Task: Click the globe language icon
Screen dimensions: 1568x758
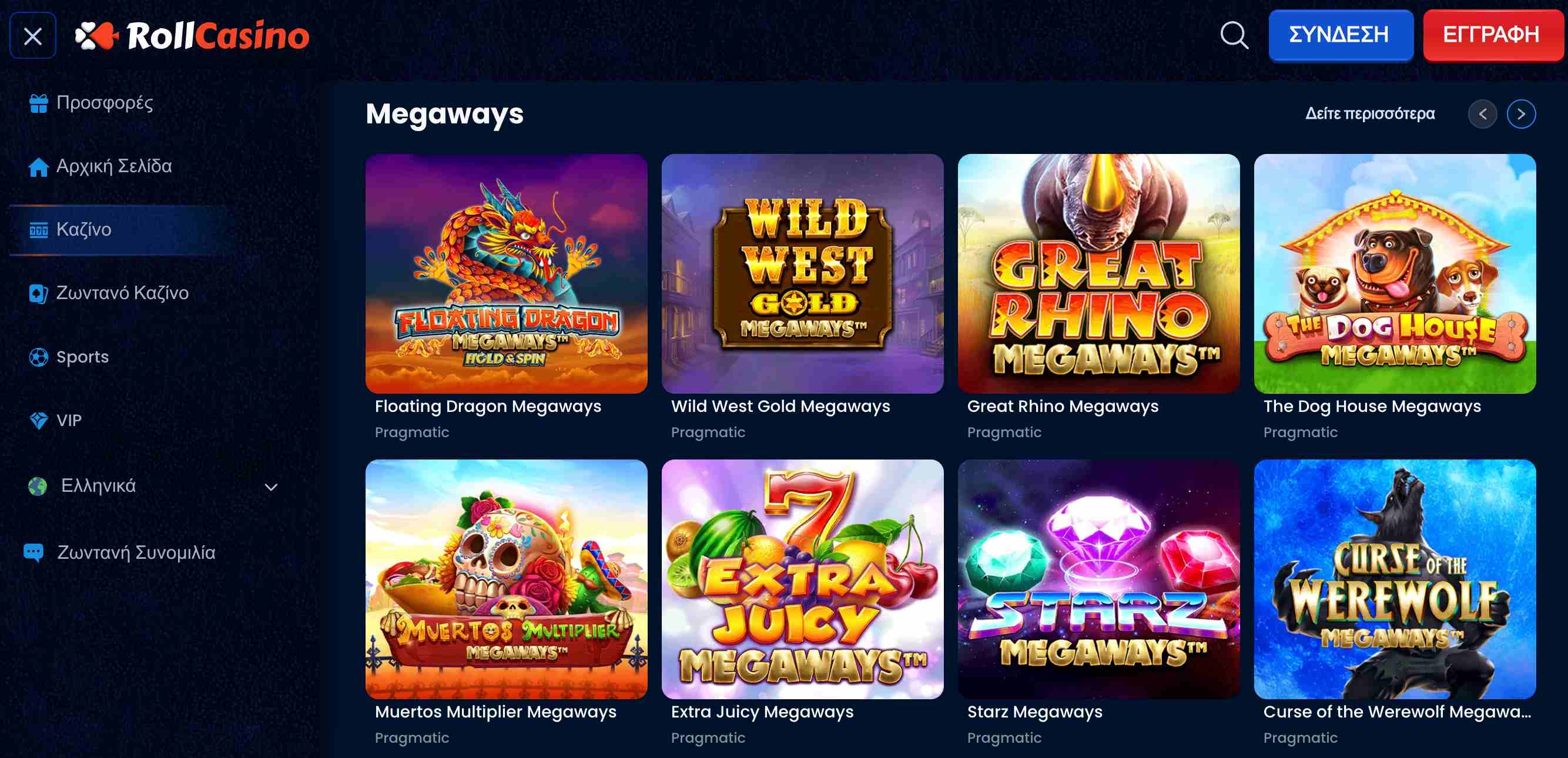Action: tap(38, 487)
